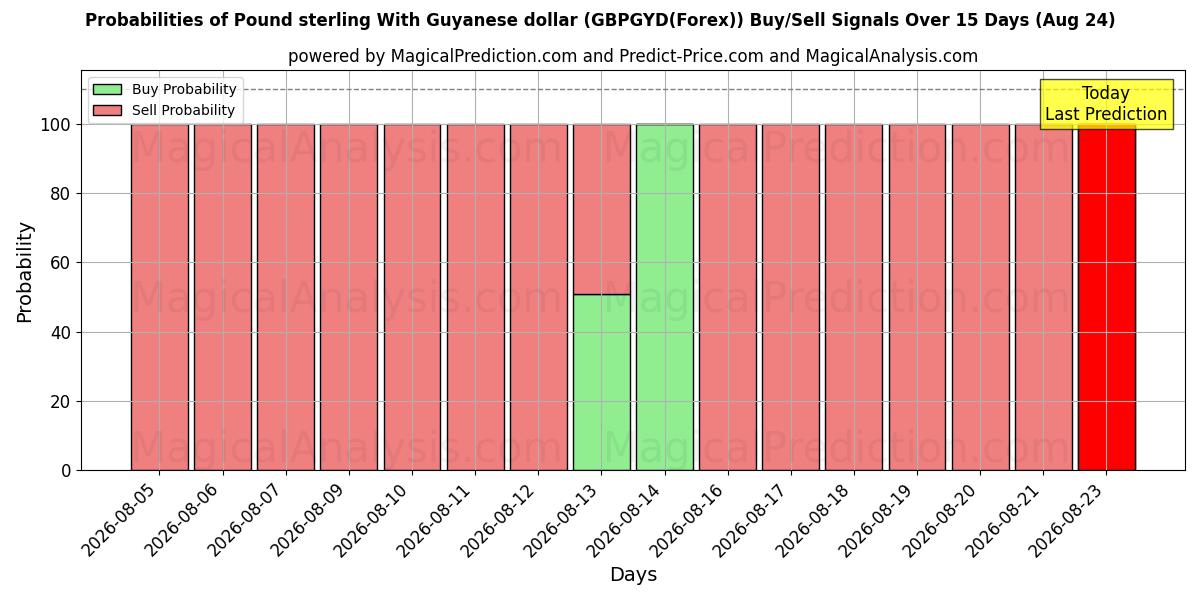Click the x-axis date label 2026-08-19

880,518
